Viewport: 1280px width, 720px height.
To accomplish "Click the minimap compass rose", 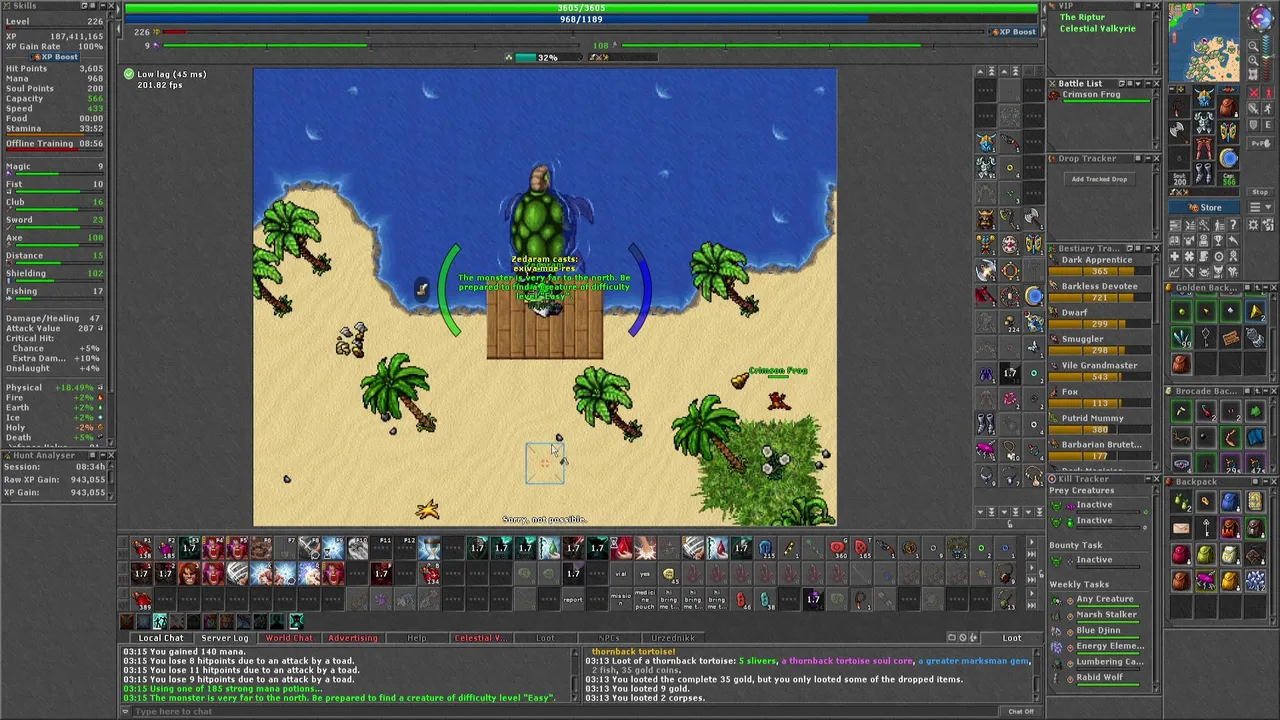I will click(x=1260, y=16).
